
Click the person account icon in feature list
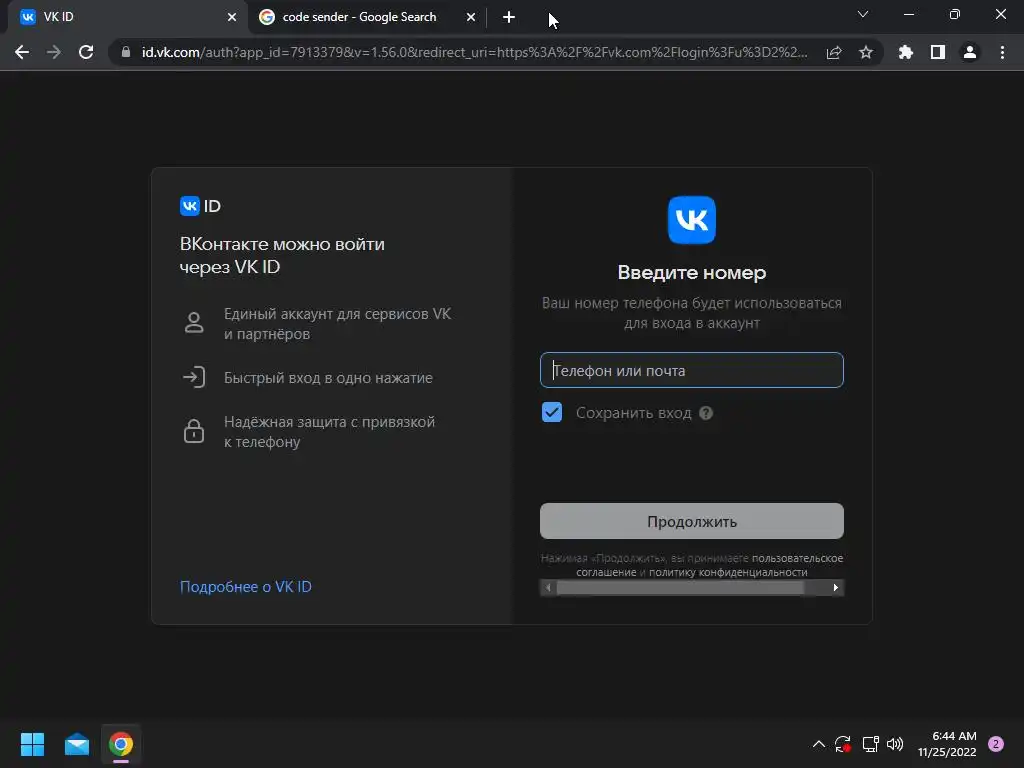point(194,323)
